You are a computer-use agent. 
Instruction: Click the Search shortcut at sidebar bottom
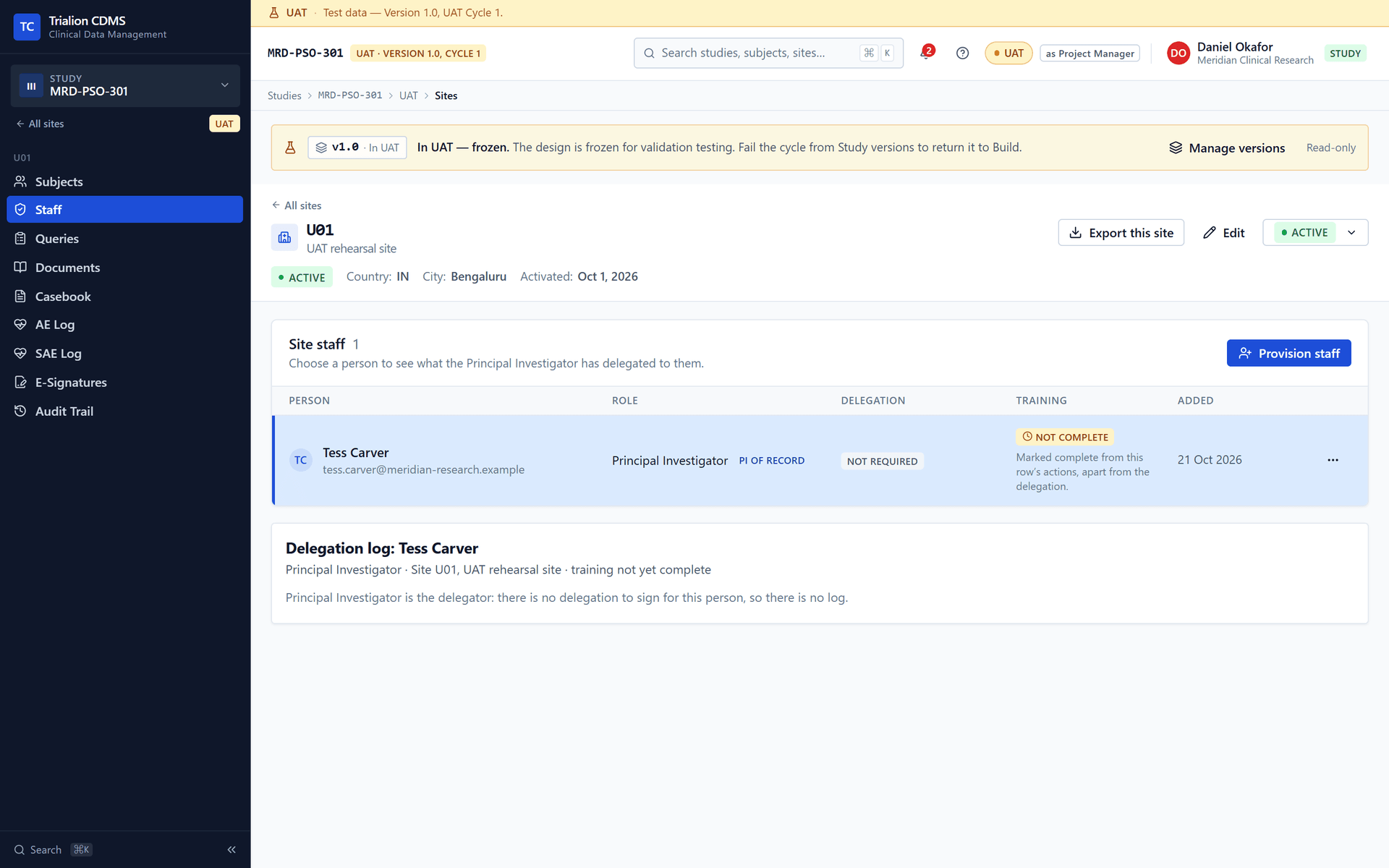pos(53,850)
